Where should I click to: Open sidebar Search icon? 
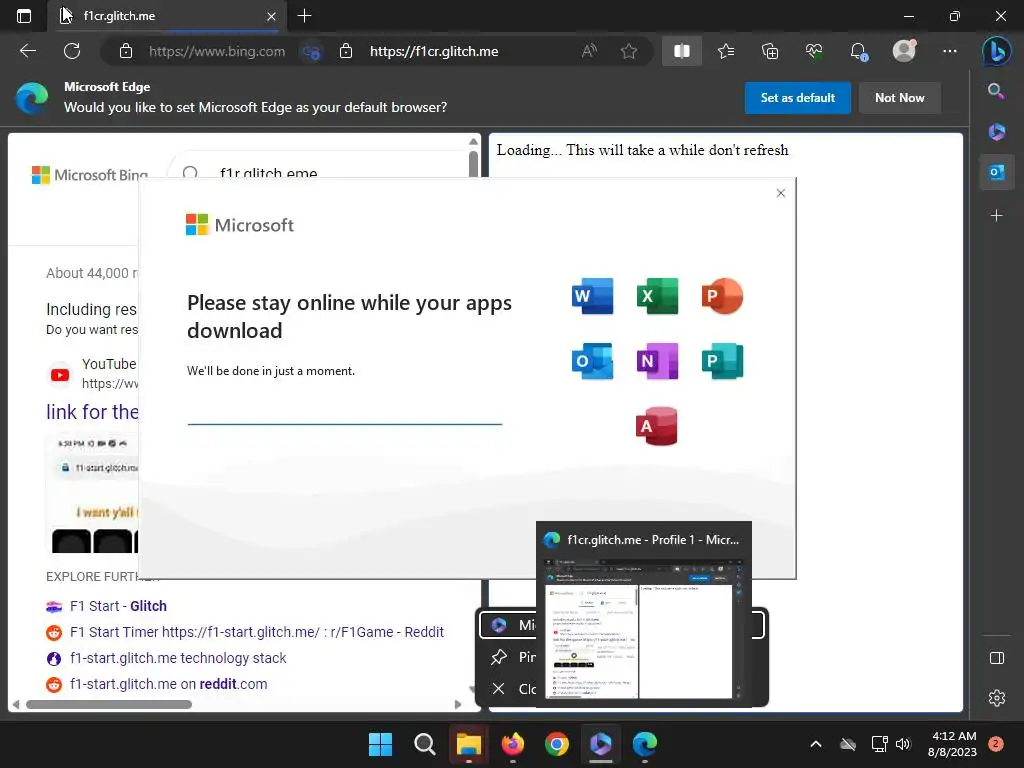tap(996, 91)
